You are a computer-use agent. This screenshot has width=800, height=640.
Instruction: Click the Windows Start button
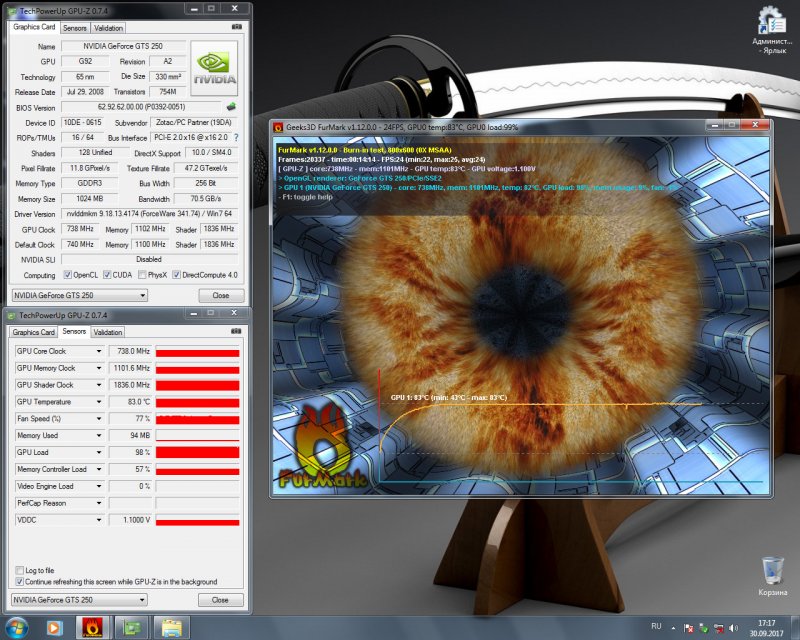pyautogui.click(x=19, y=628)
